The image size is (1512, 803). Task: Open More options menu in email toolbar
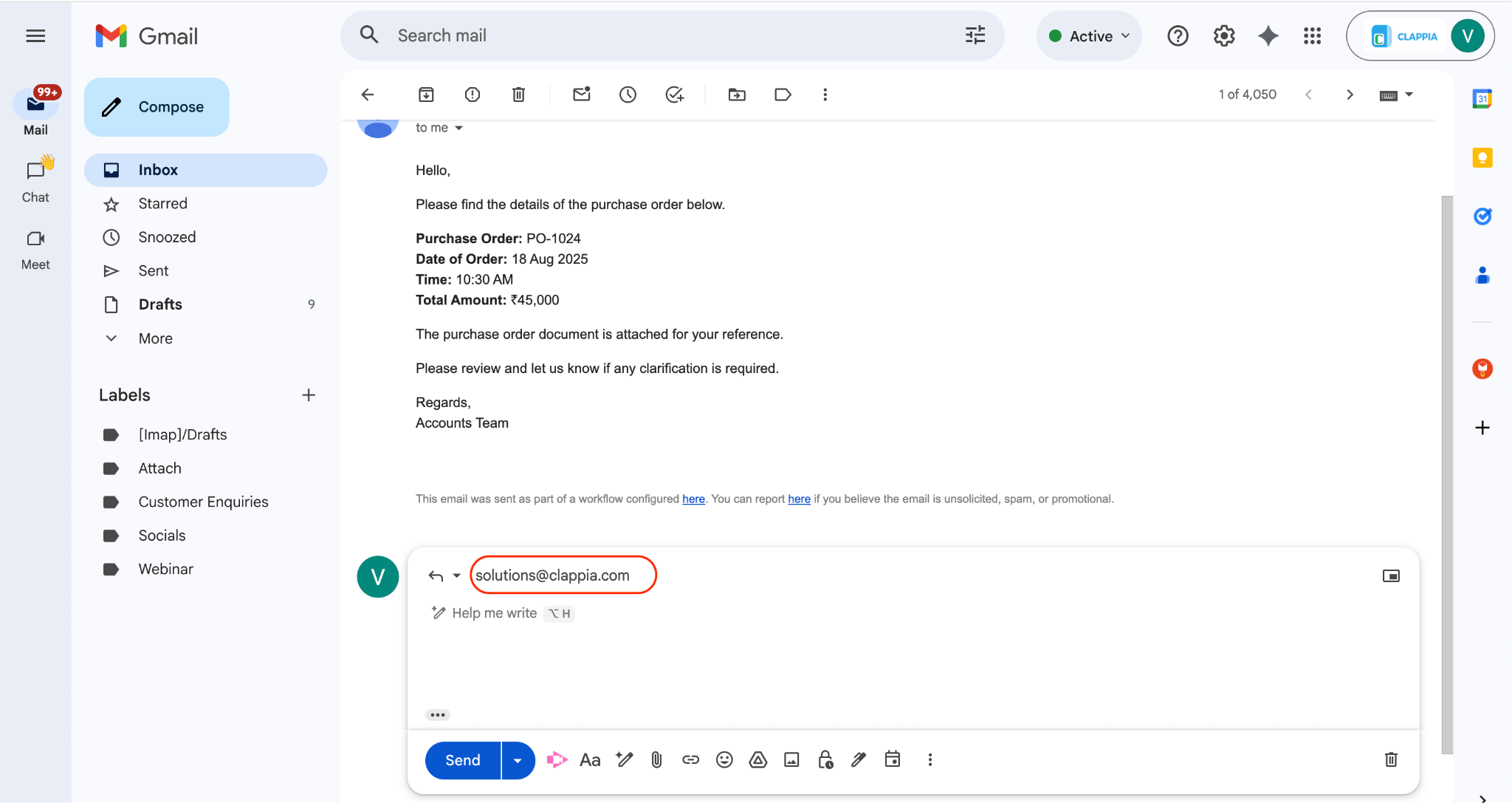click(825, 94)
